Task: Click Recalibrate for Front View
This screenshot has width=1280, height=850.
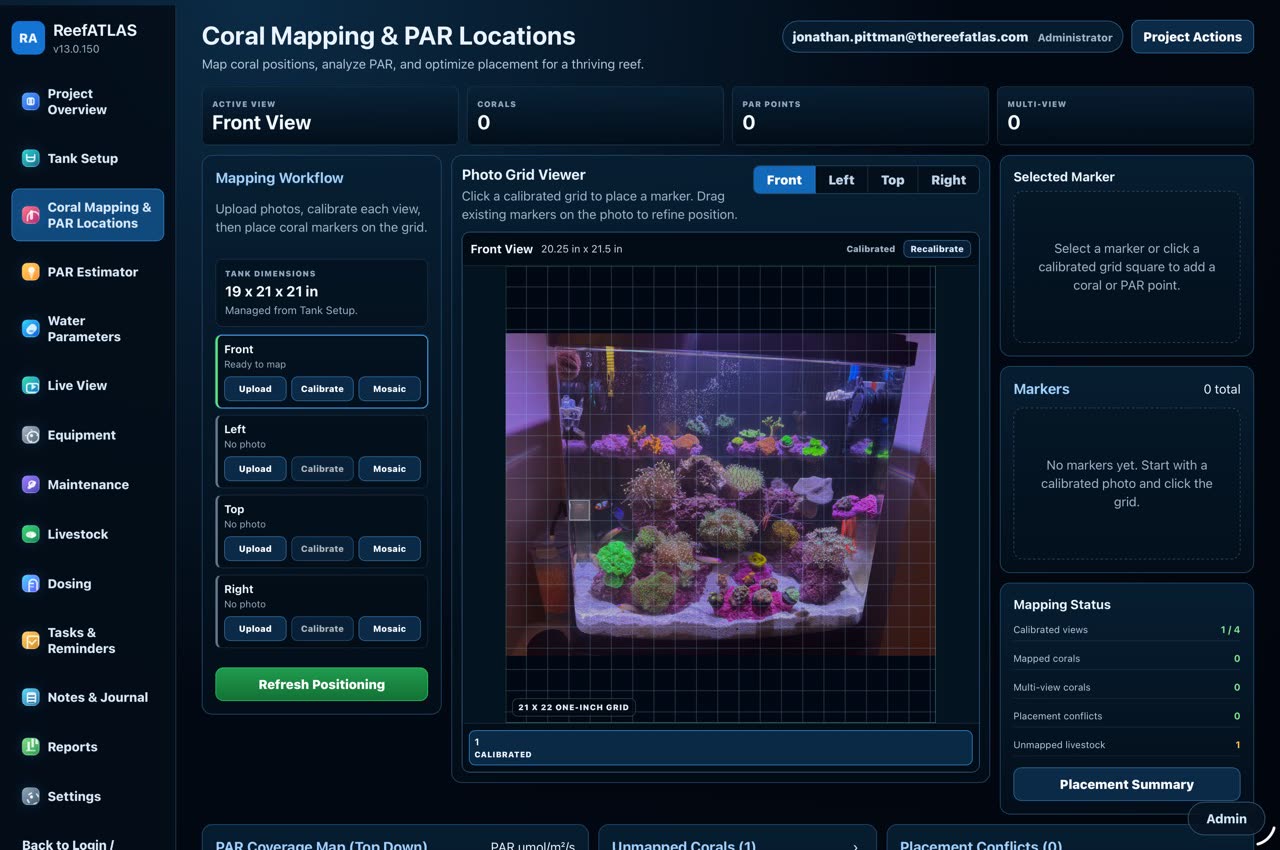Action: click(937, 249)
